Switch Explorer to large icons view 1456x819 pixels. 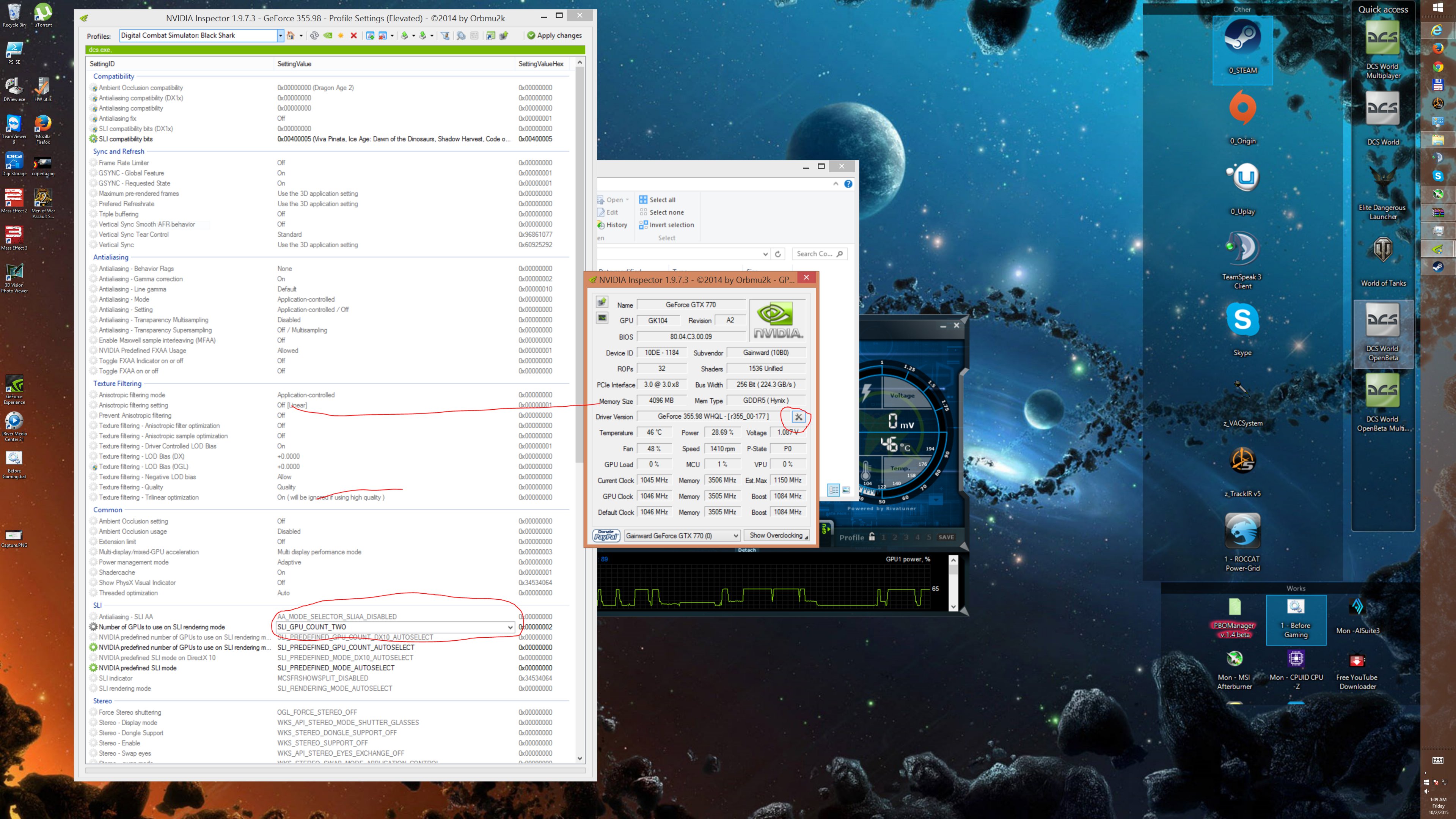pos(846,490)
